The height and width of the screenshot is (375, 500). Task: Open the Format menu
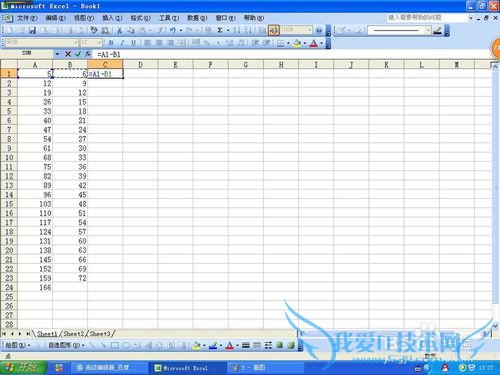[x=140, y=18]
